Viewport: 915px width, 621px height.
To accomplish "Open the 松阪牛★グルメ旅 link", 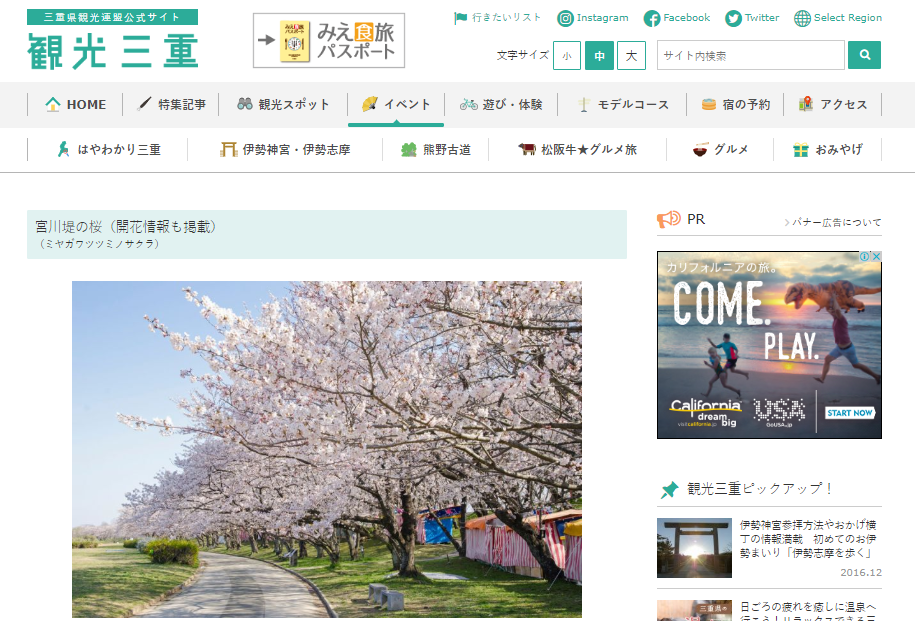I will pyautogui.click(x=577, y=149).
